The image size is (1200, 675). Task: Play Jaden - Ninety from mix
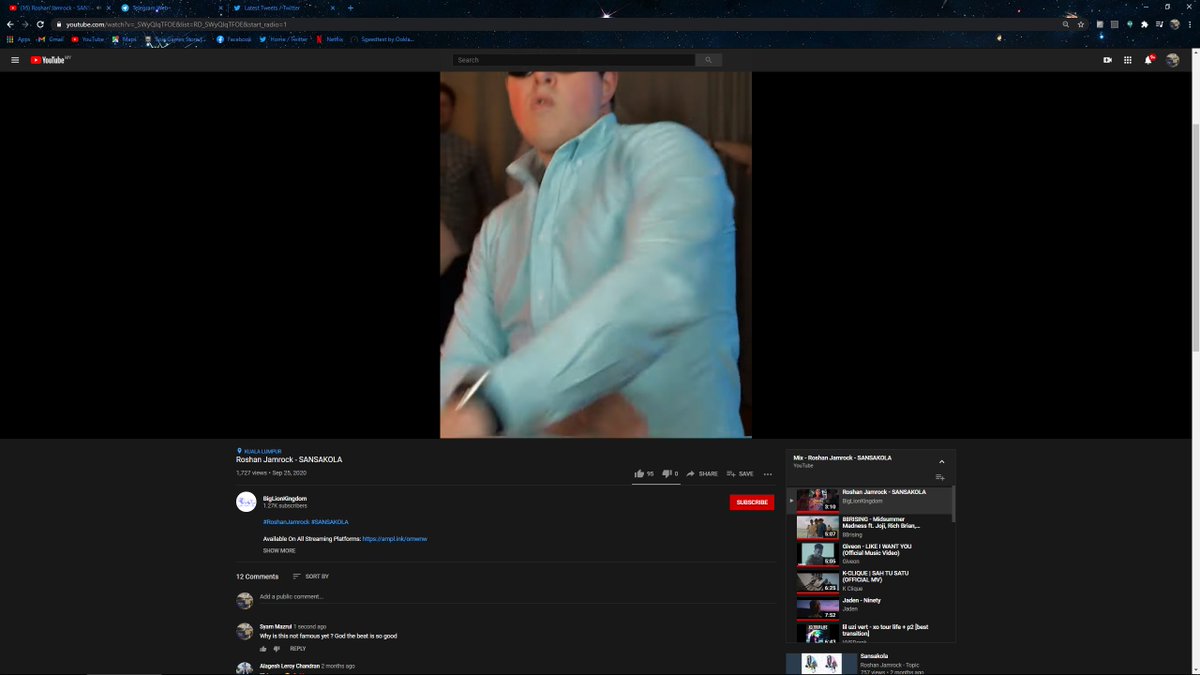[868, 607]
